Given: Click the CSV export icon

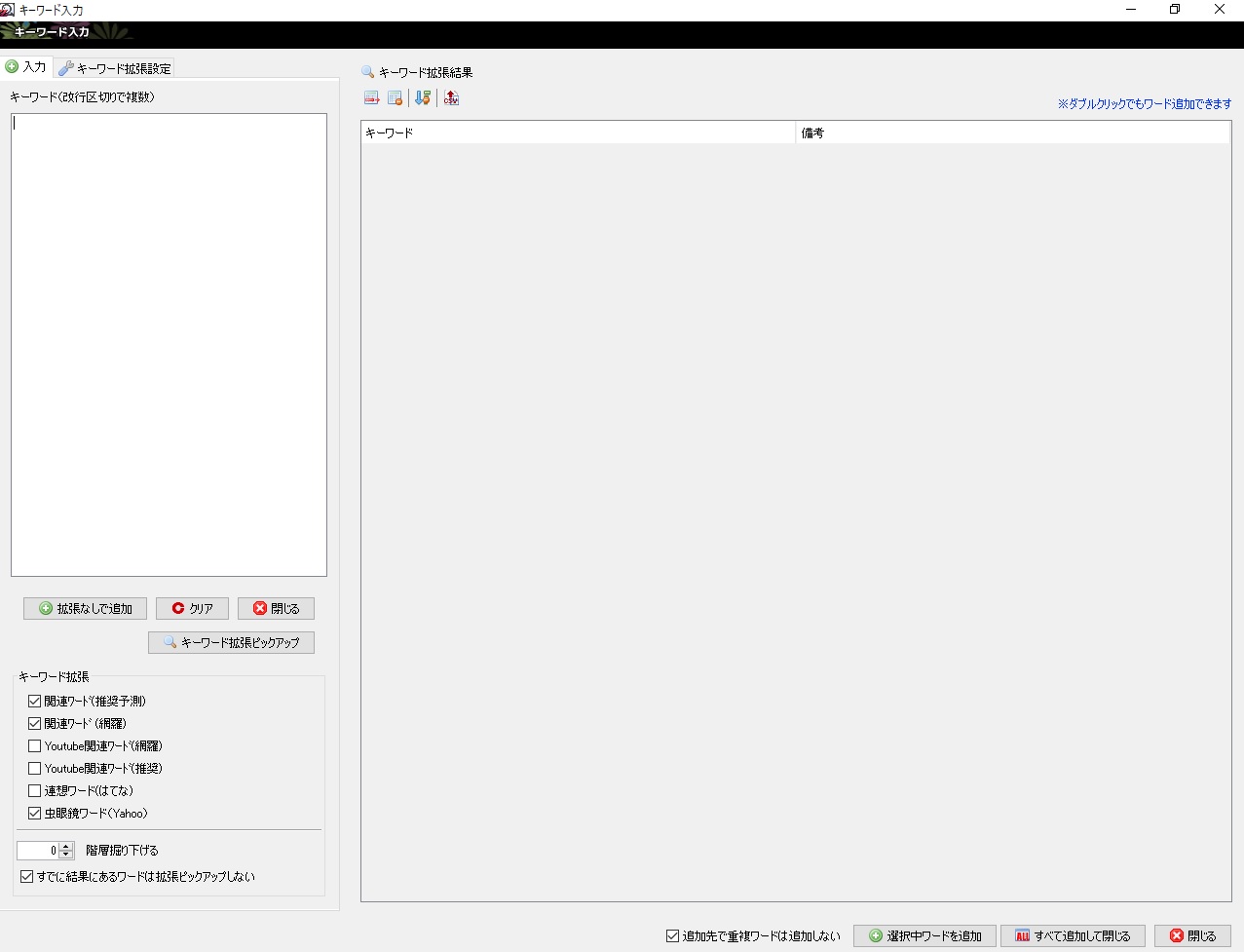Looking at the screenshot, I should [x=451, y=97].
